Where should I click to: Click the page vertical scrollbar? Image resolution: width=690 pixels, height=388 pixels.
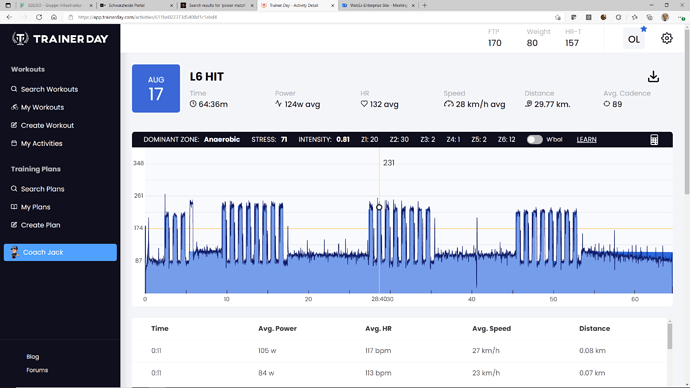click(x=687, y=112)
